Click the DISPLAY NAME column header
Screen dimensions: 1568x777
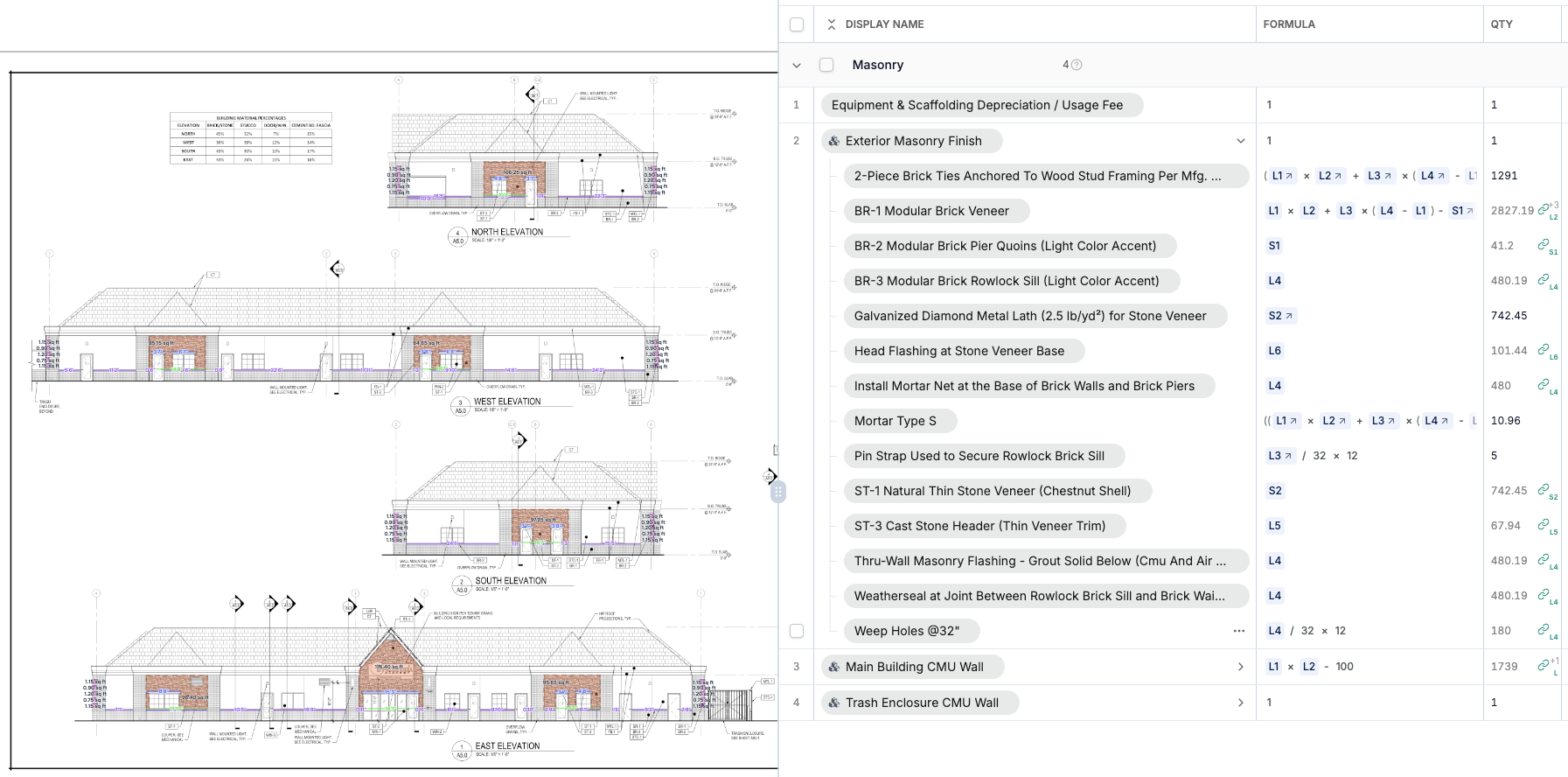point(884,24)
